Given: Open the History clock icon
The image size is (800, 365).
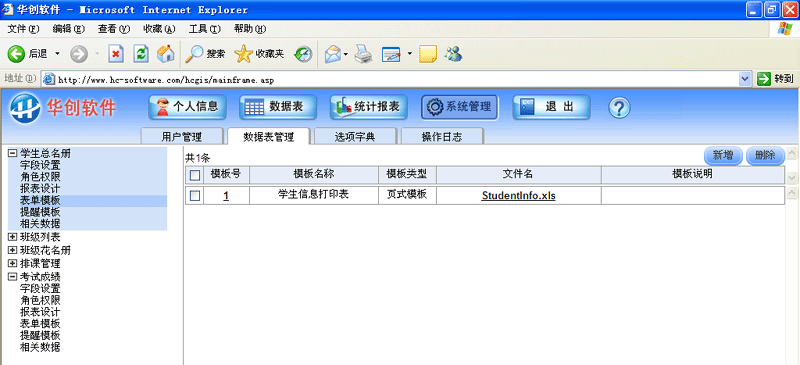Looking at the screenshot, I should (x=304, y=54).
